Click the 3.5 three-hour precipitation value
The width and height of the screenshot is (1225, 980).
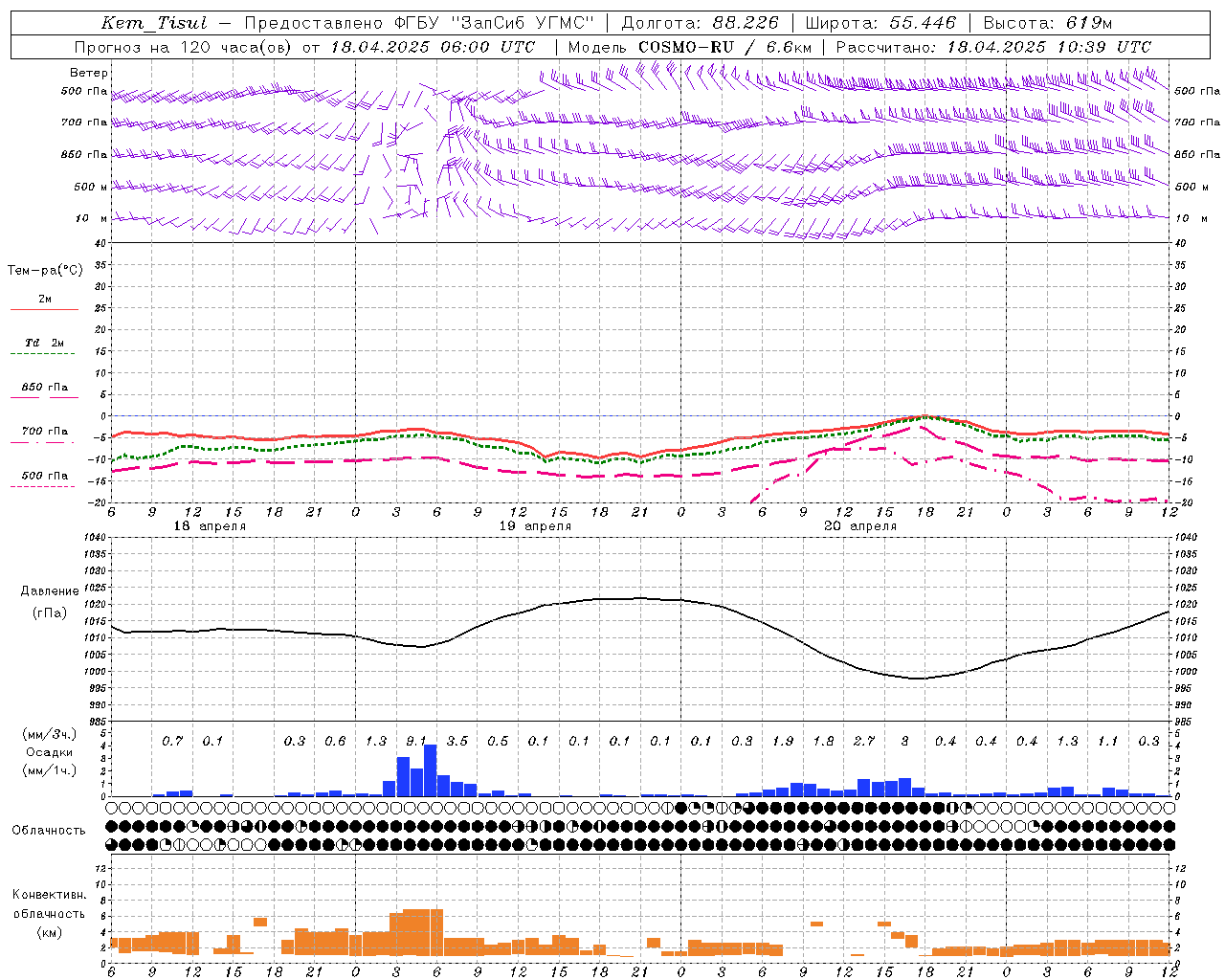[457, 741]
